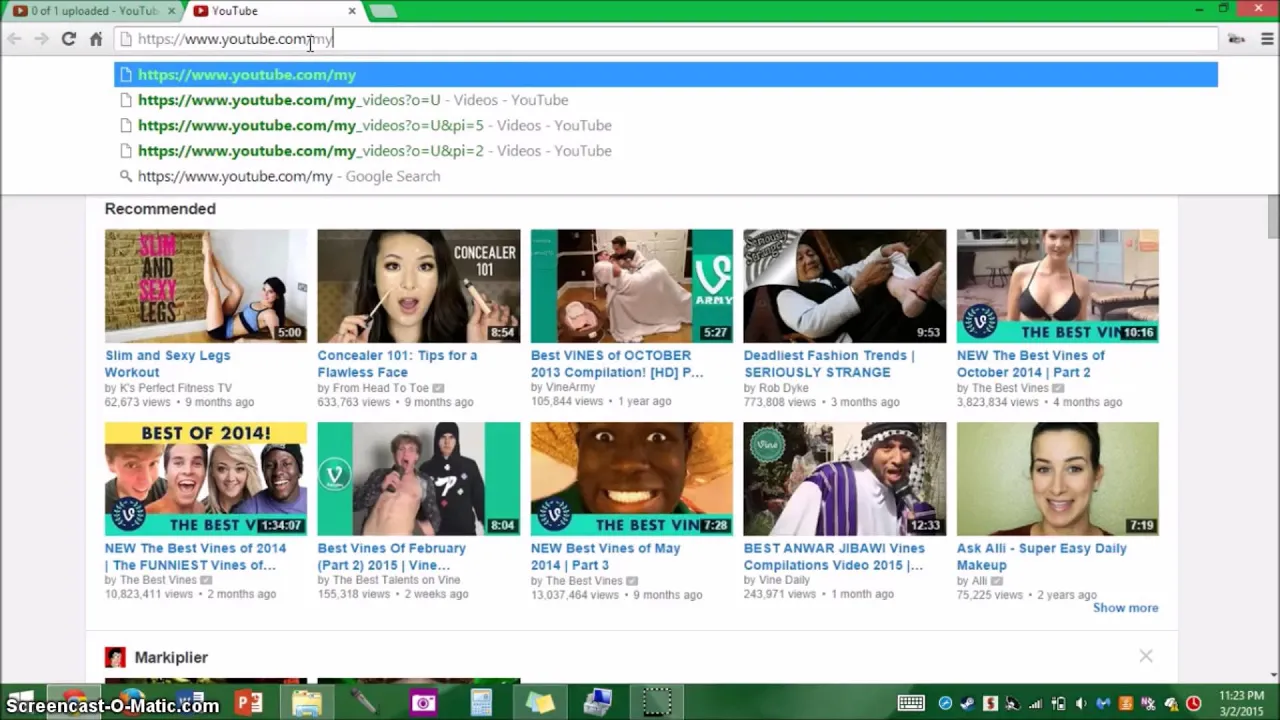
Task: Open Best Vines Of February thumbnail
Action: point(419,479)
